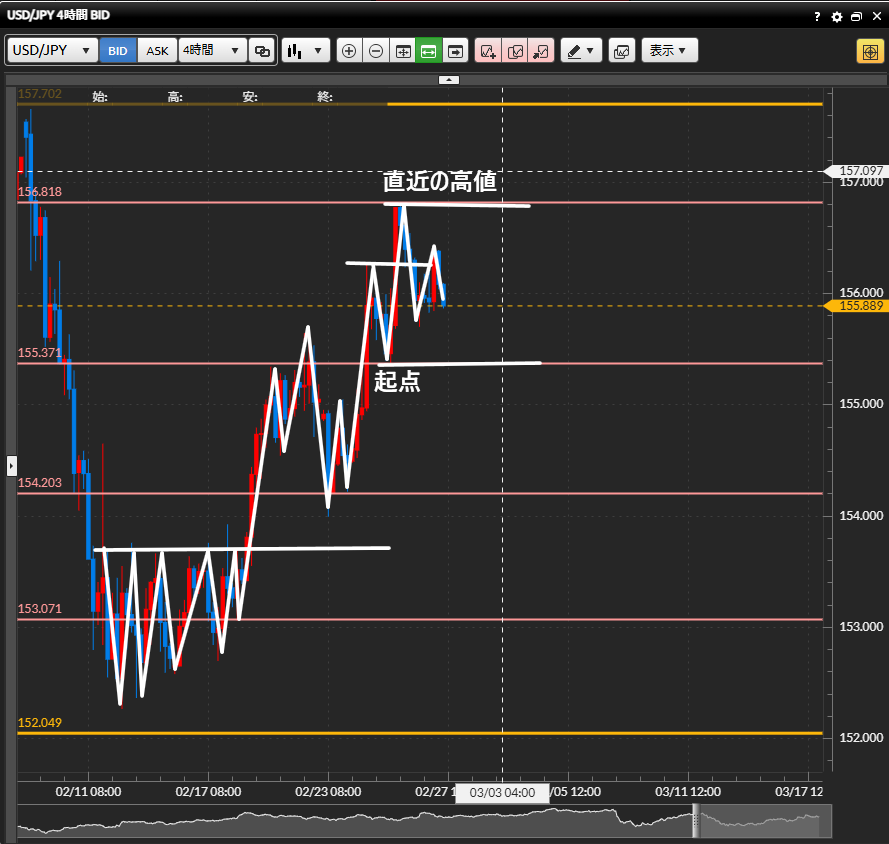Open the 4時間 timeframe dropdown
889x844 pixels.
pos(212,51)
